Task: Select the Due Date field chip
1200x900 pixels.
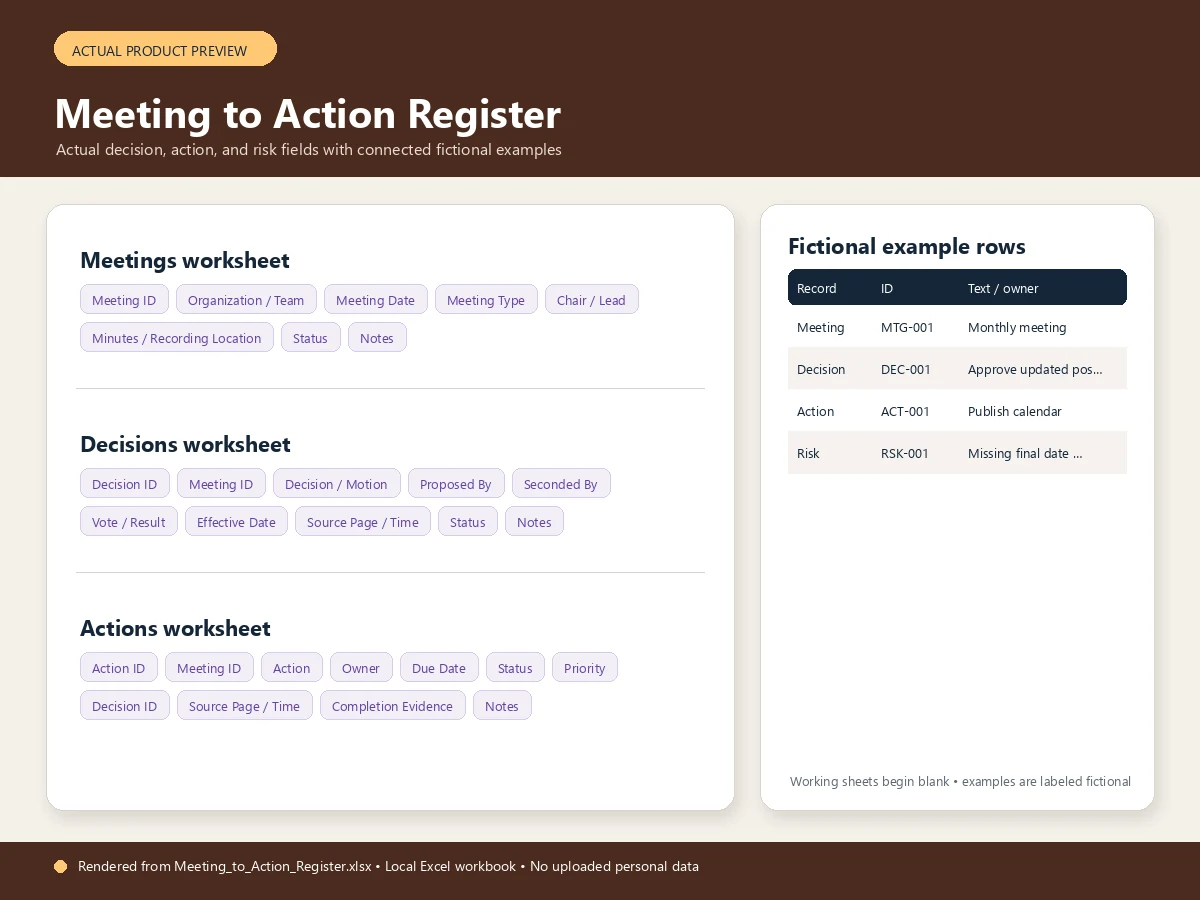Action: (x=439, y=668)
